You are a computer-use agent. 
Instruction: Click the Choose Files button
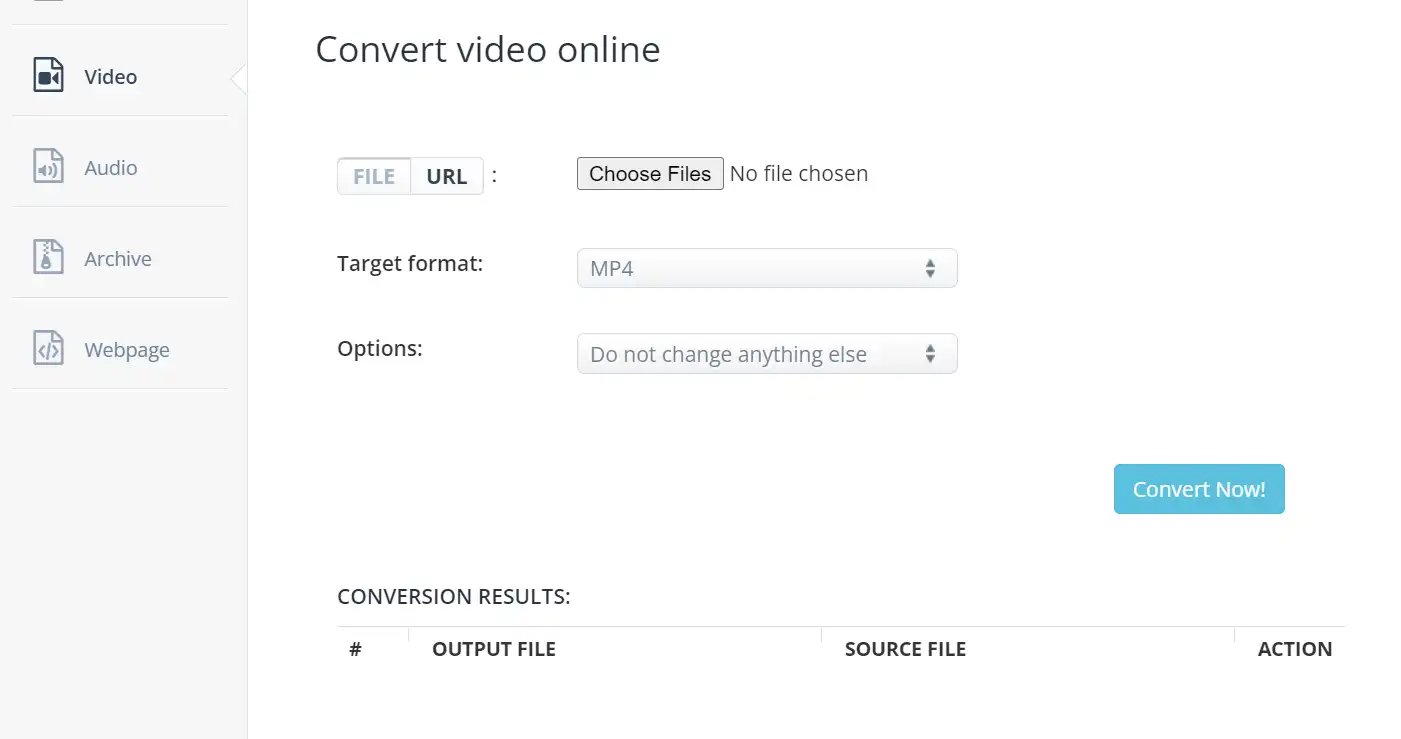(x=650, y=174)
